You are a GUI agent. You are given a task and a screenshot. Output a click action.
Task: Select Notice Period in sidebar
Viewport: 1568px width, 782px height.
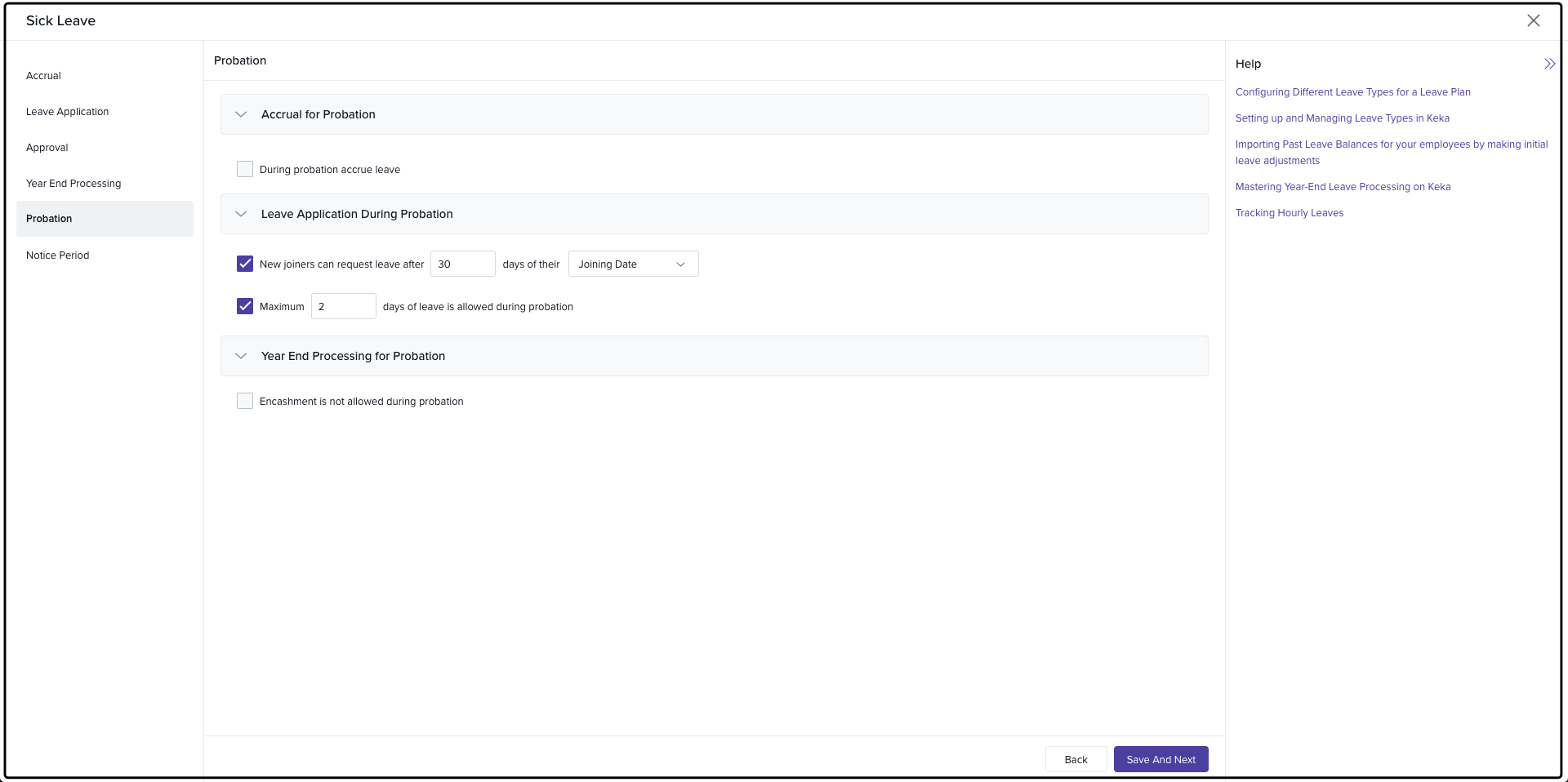[x=58, y=255]
